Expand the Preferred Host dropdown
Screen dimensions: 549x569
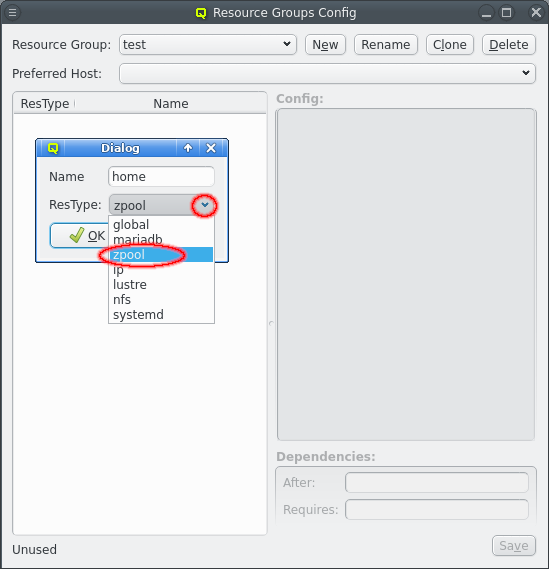click(x=327, y=73)
